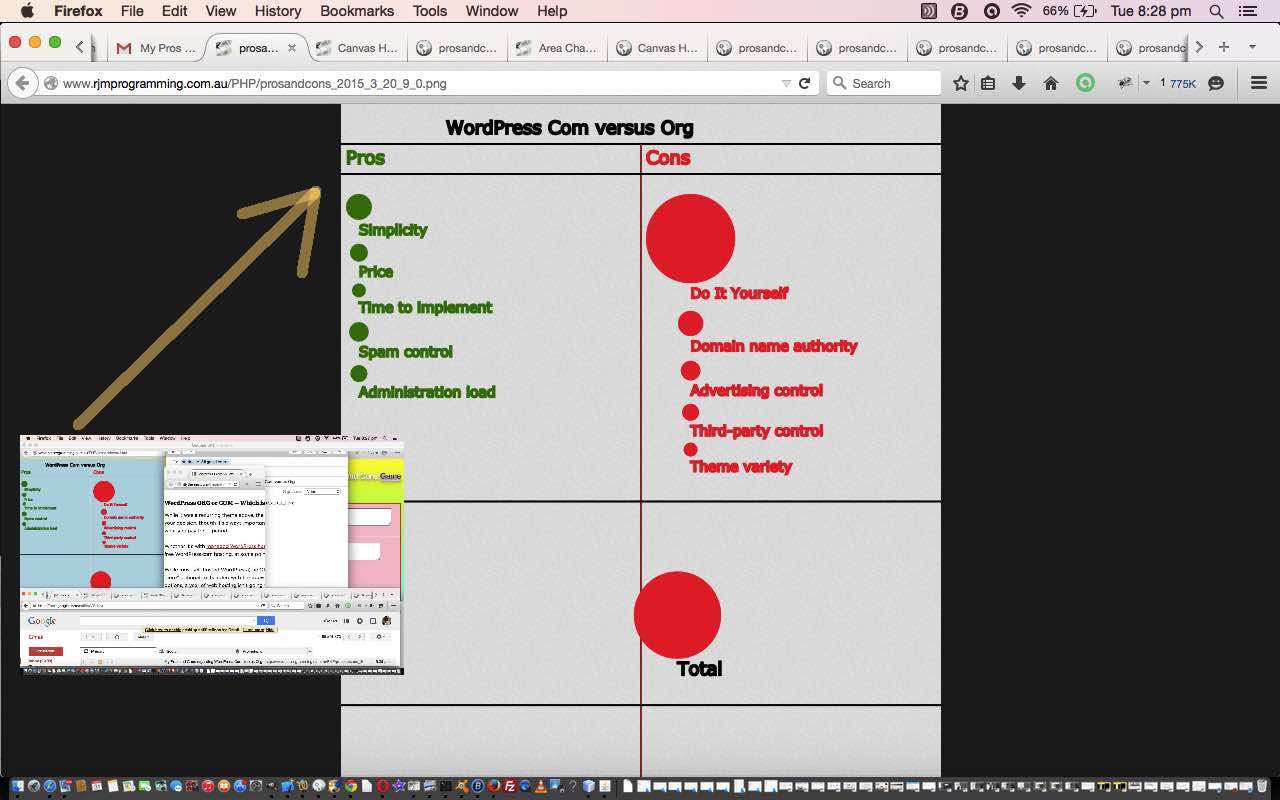Click Spam control label
Image resolution: width=1280 pixels, height=800 pixels.
point(405,352)
